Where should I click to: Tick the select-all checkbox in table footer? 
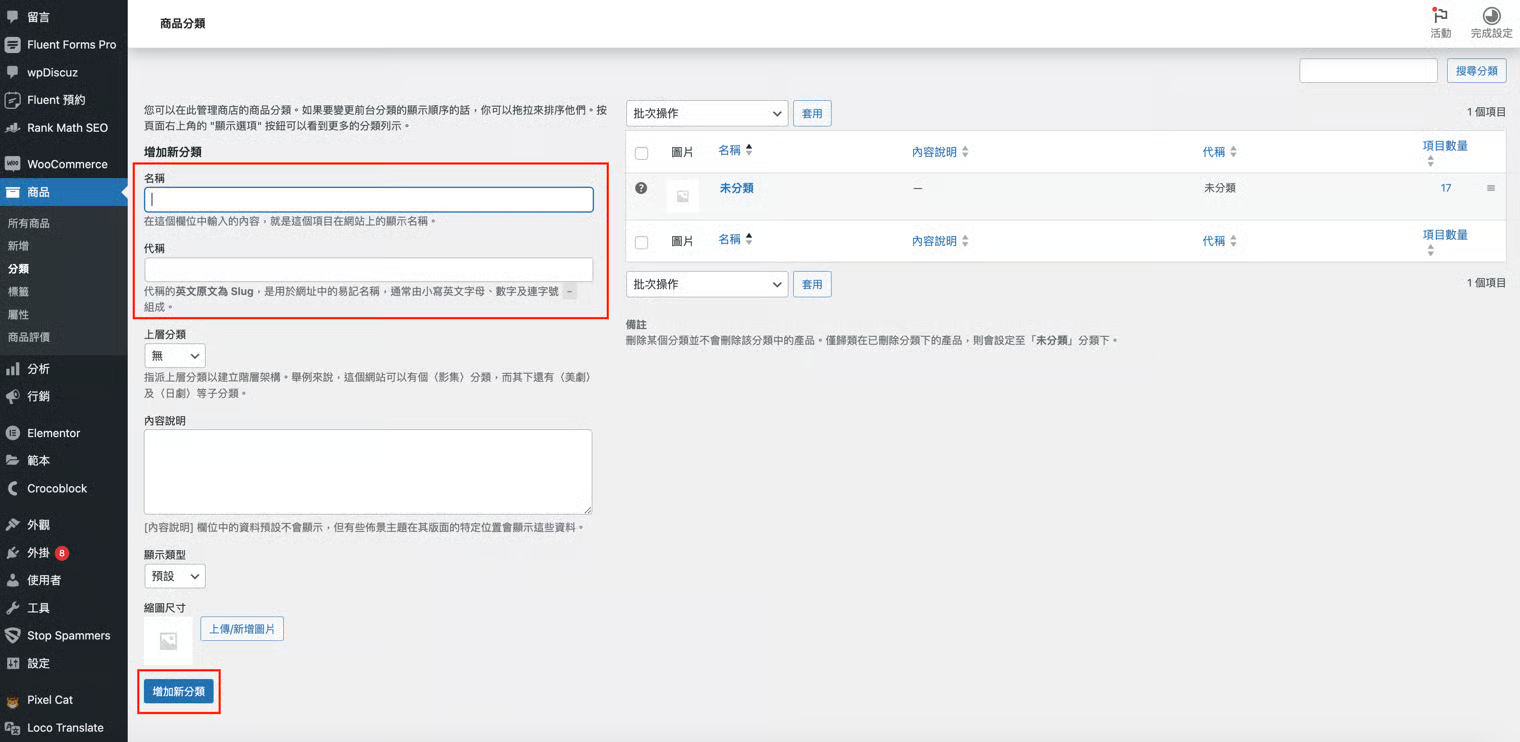[642, 242]
